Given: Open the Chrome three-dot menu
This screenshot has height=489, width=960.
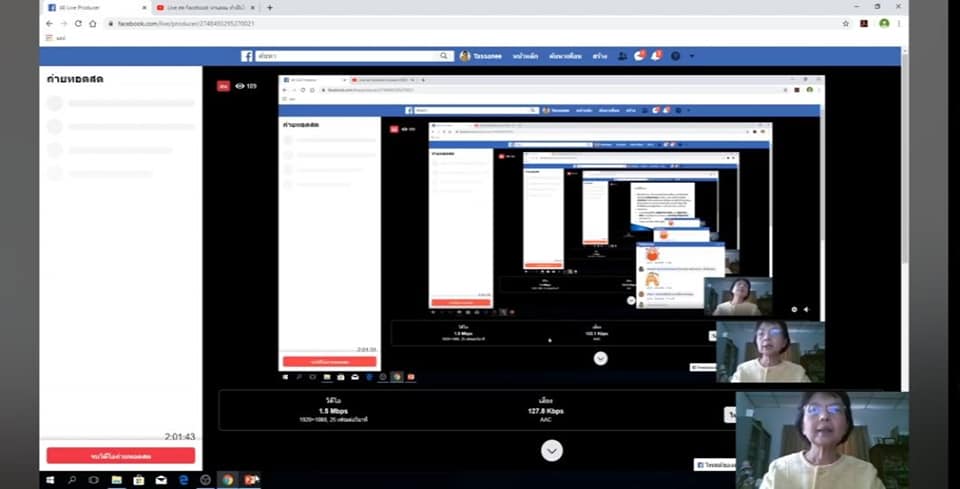Looking at the screenshot, I should pyautogui.click(x=901, y=23).
